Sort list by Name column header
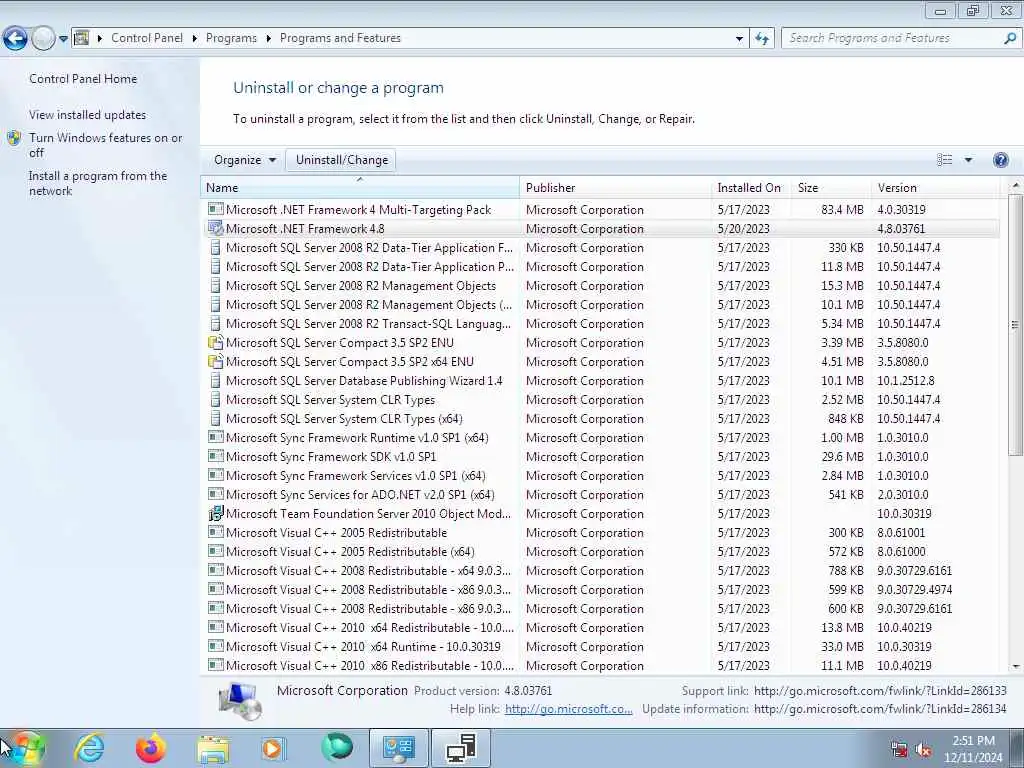The image size is (1024, 768). coord(360,187)
